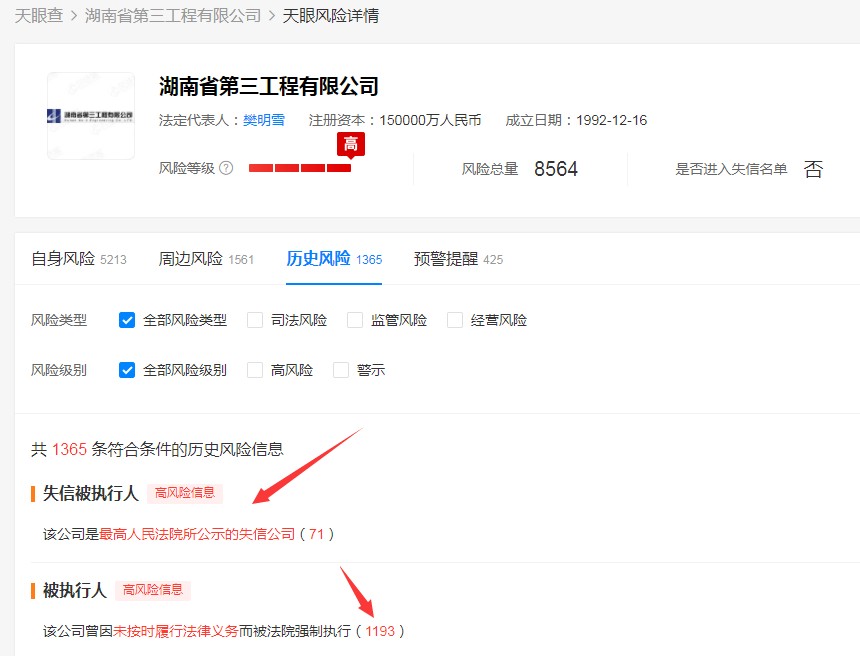
Task: Toggle 全部风险级别 checkbox
Action: tap(127, 370)
